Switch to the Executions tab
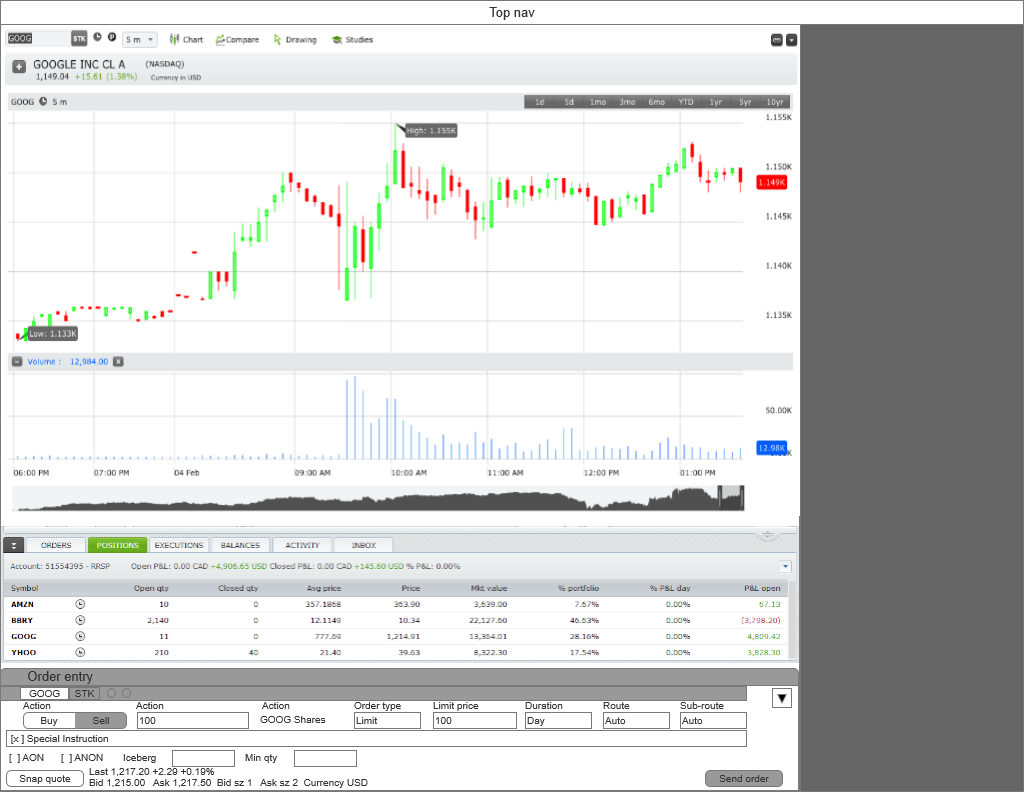The image size is (1024, 792). [x=179, y=545]
